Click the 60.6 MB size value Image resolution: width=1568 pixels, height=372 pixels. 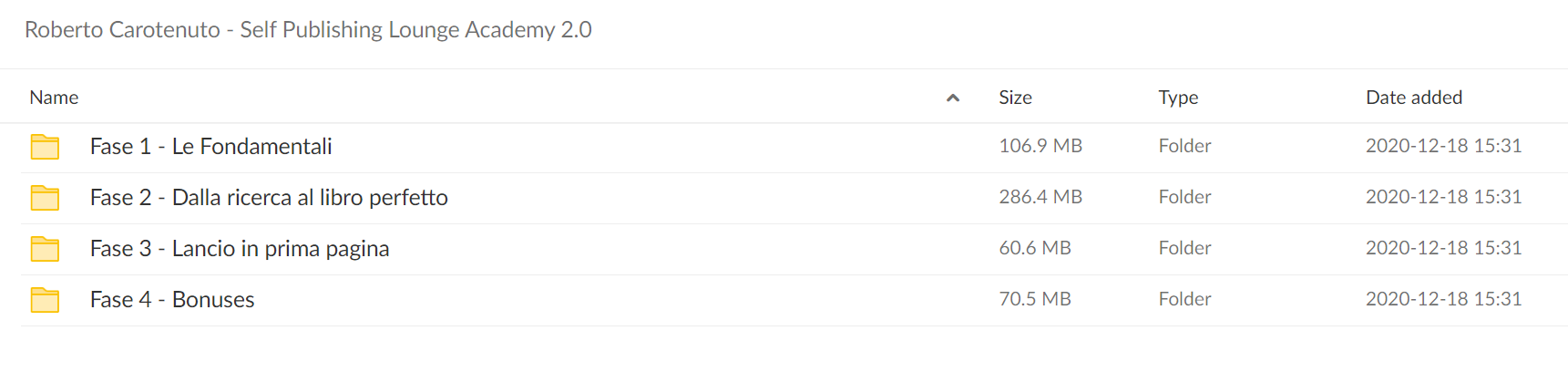[1035, 248]
